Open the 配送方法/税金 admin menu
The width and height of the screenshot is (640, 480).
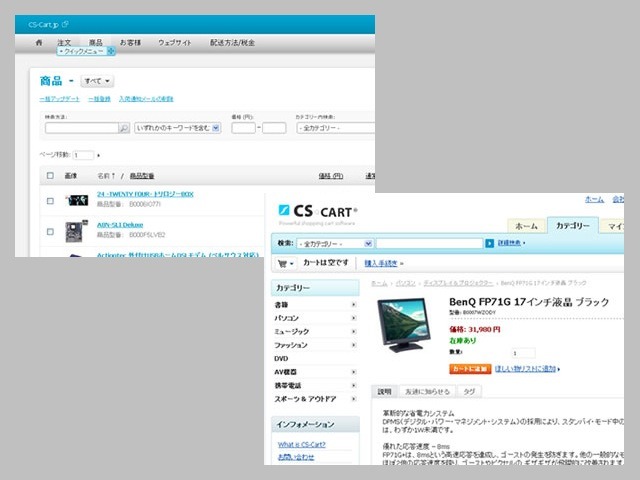[x=232, y=42]
